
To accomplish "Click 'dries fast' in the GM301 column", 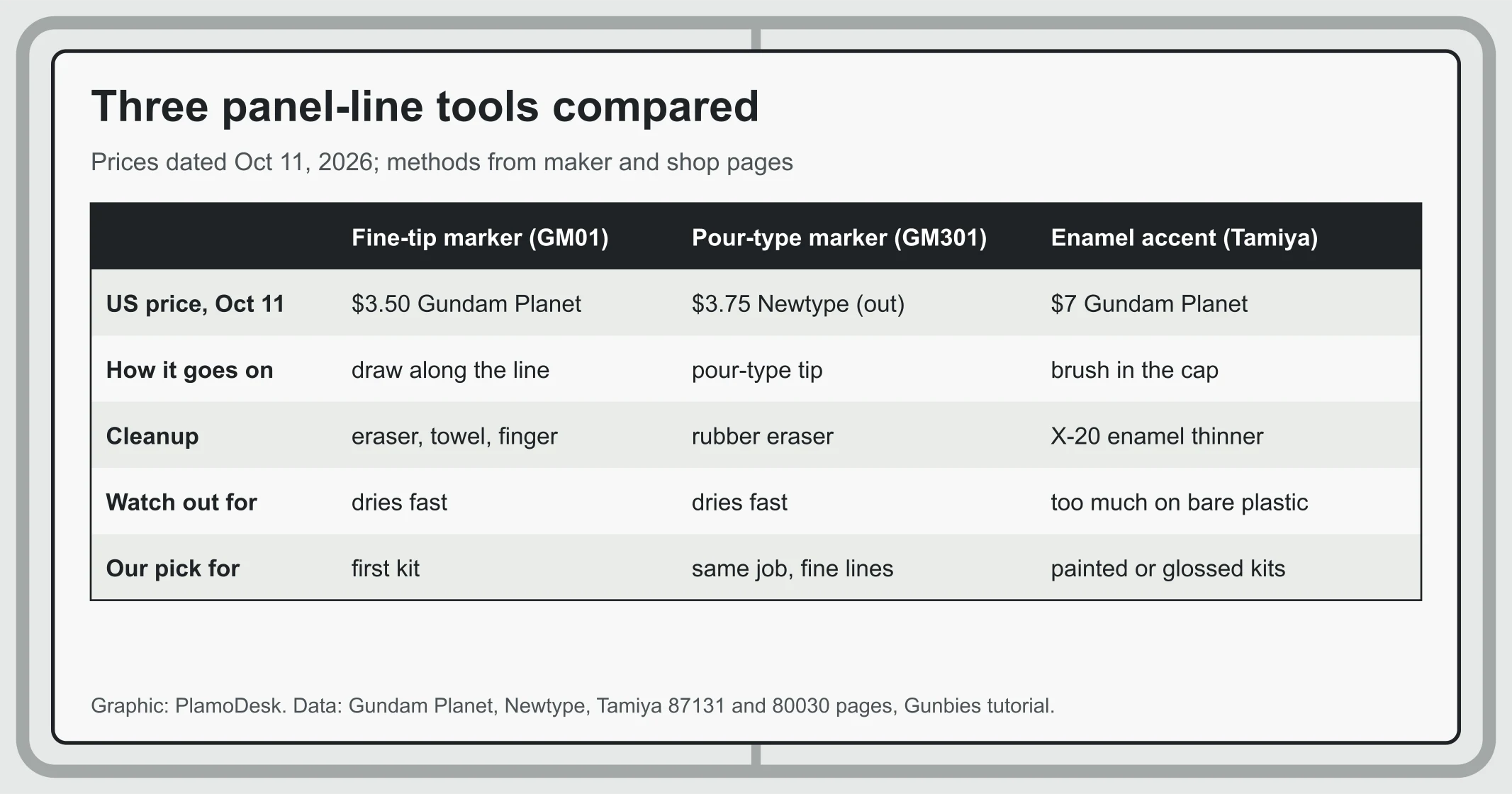I will (x=739, y=502).
